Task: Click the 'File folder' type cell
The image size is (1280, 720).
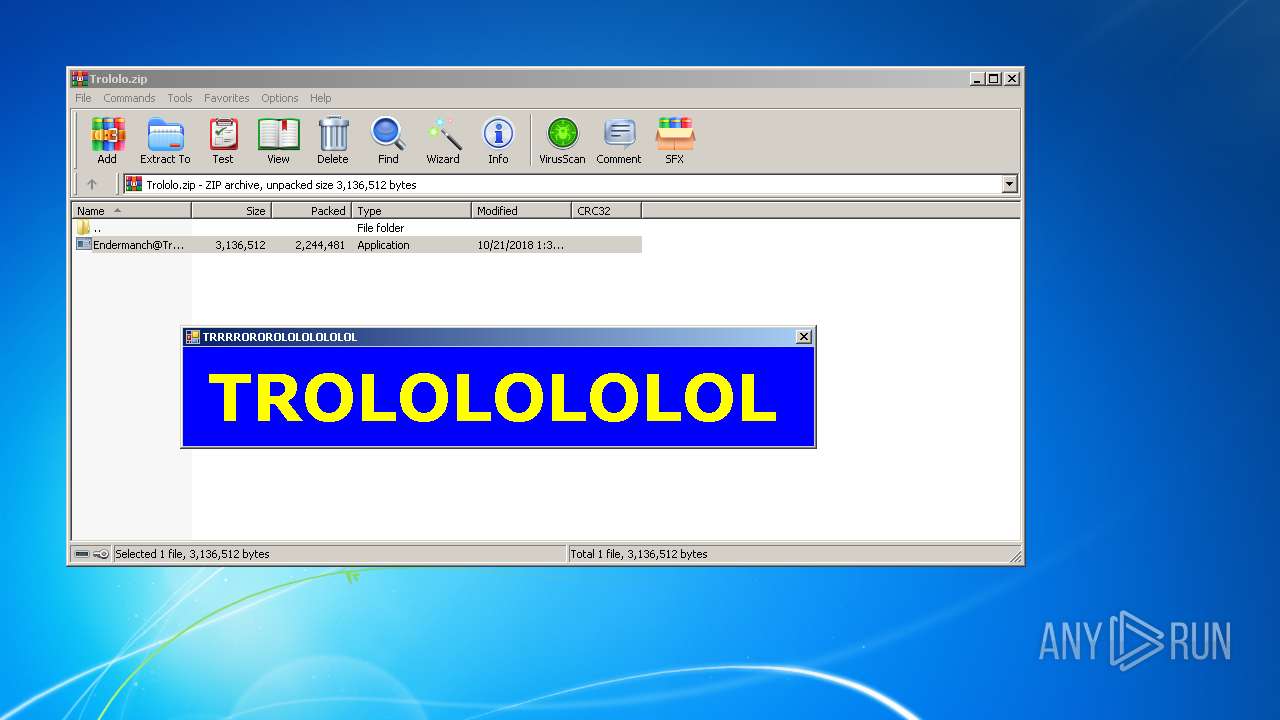Action: click(380, 228)
